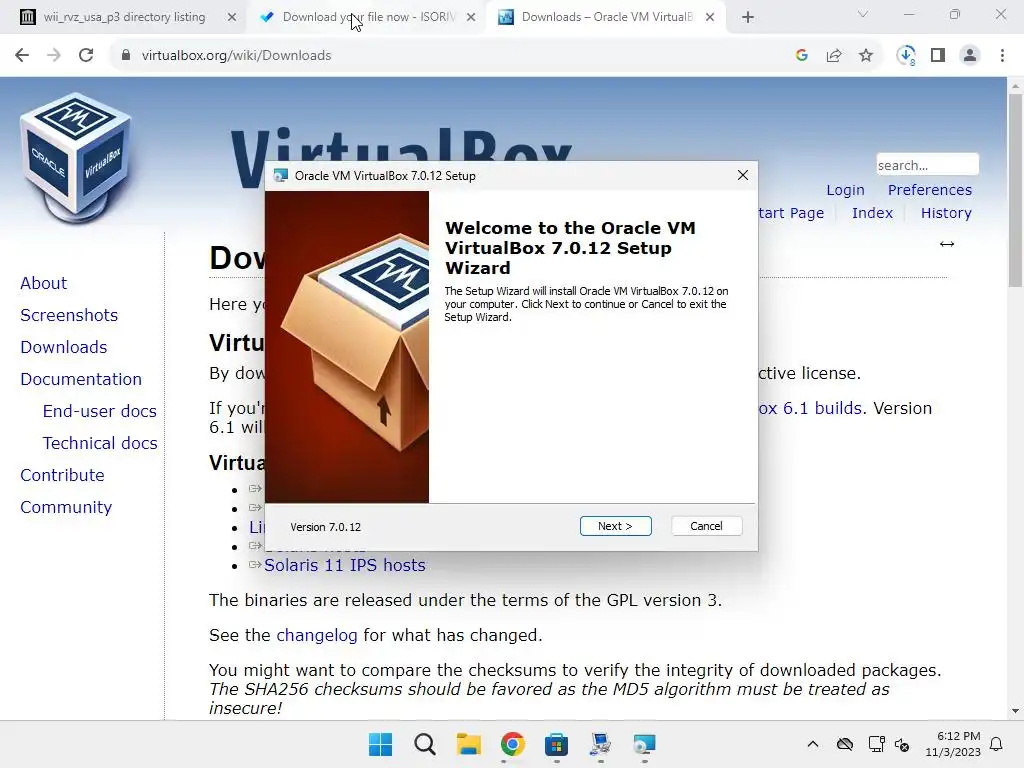Show hidden system tray icons
This screenshot has height=768, width=1024.
[812, 744]
